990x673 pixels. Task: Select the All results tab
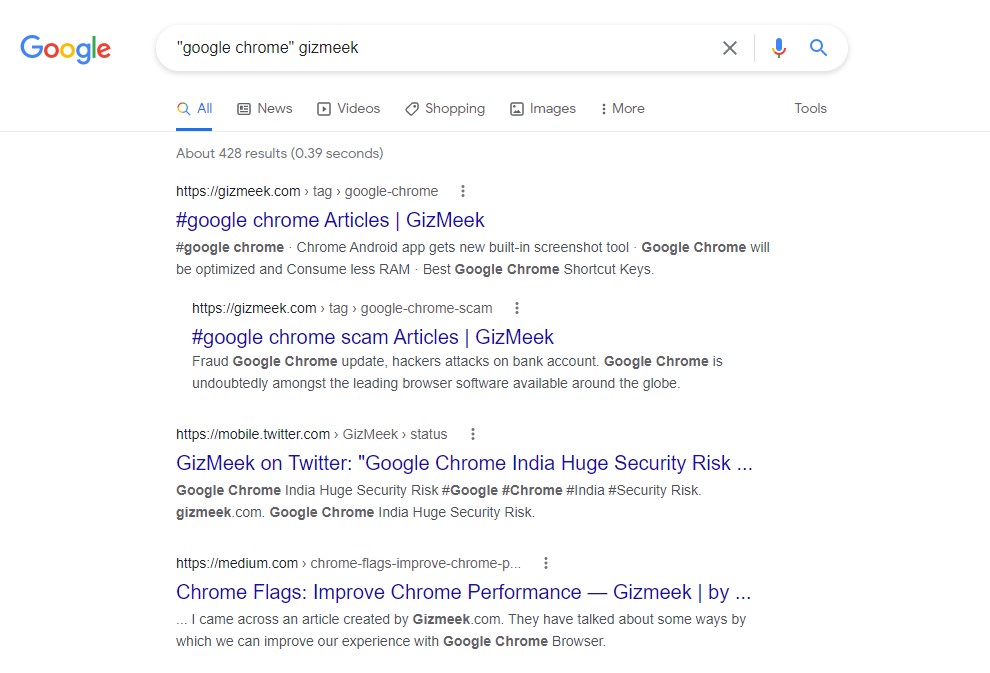[195, 109]
